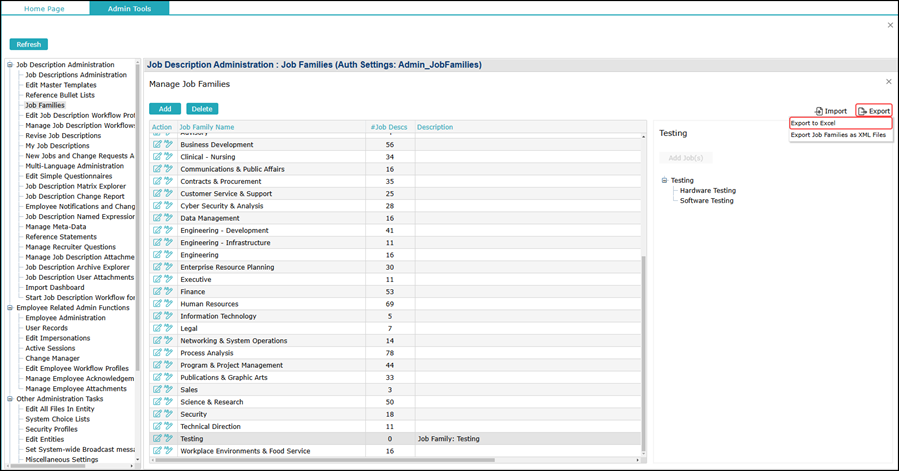The width and height of the screenshot is (899, 471).
Task: Open Reference Bullet Lists in the sidebar
Action: click(60, 95)
